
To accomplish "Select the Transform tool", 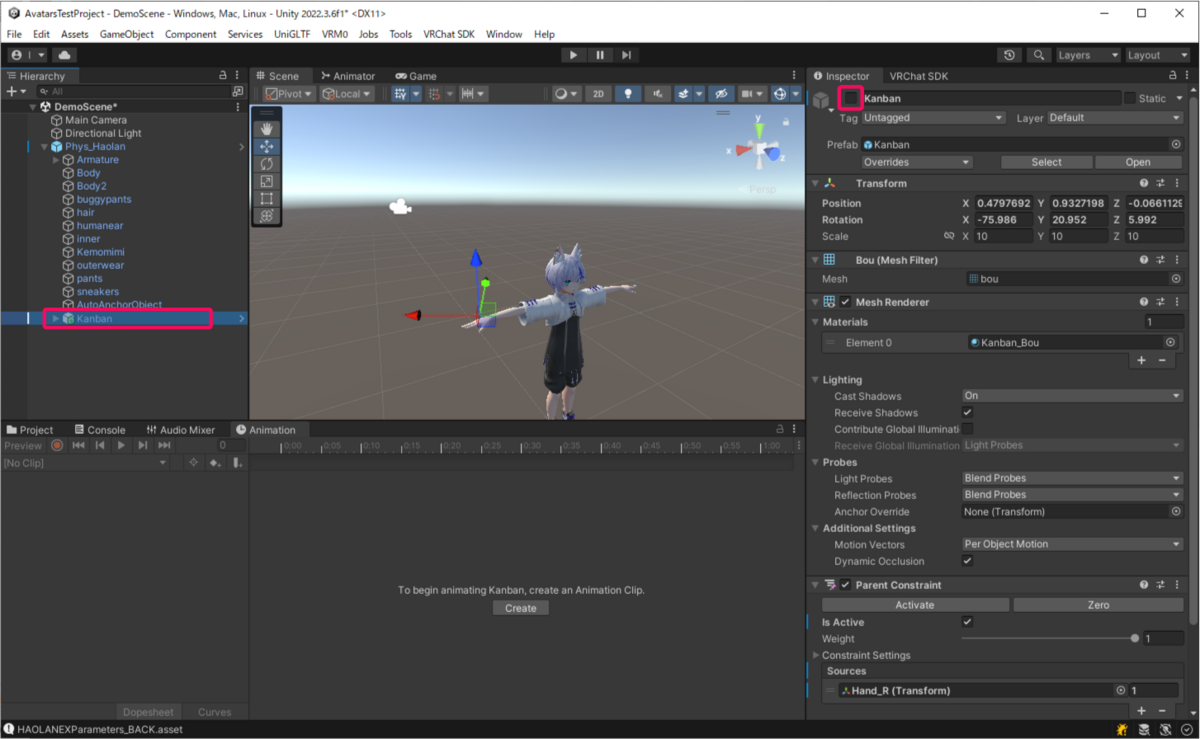I will tap(266, 215).
